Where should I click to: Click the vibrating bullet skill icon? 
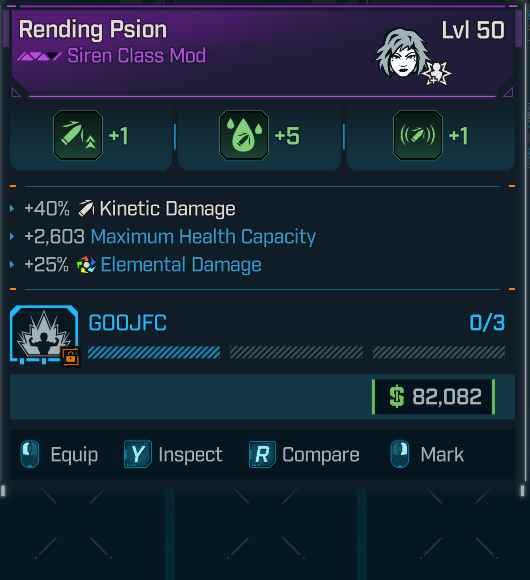pos(418,135)
